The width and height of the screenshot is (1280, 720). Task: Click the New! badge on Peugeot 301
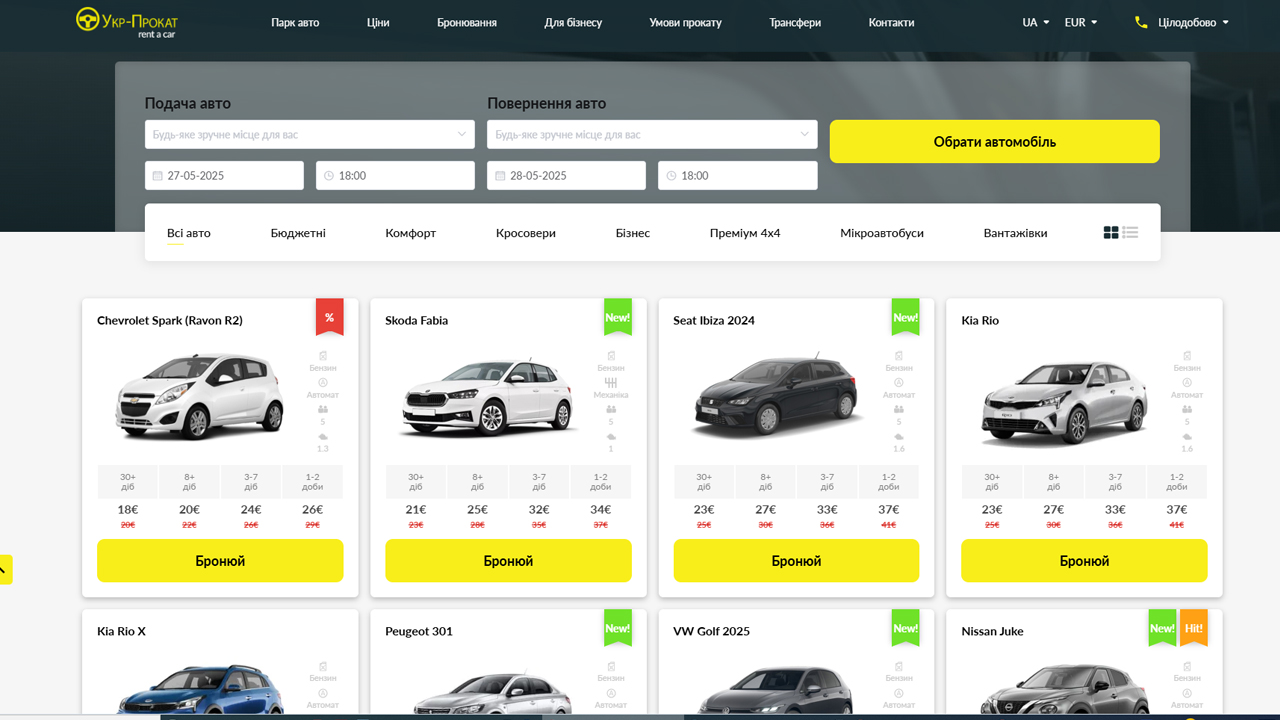coord(618,628)
